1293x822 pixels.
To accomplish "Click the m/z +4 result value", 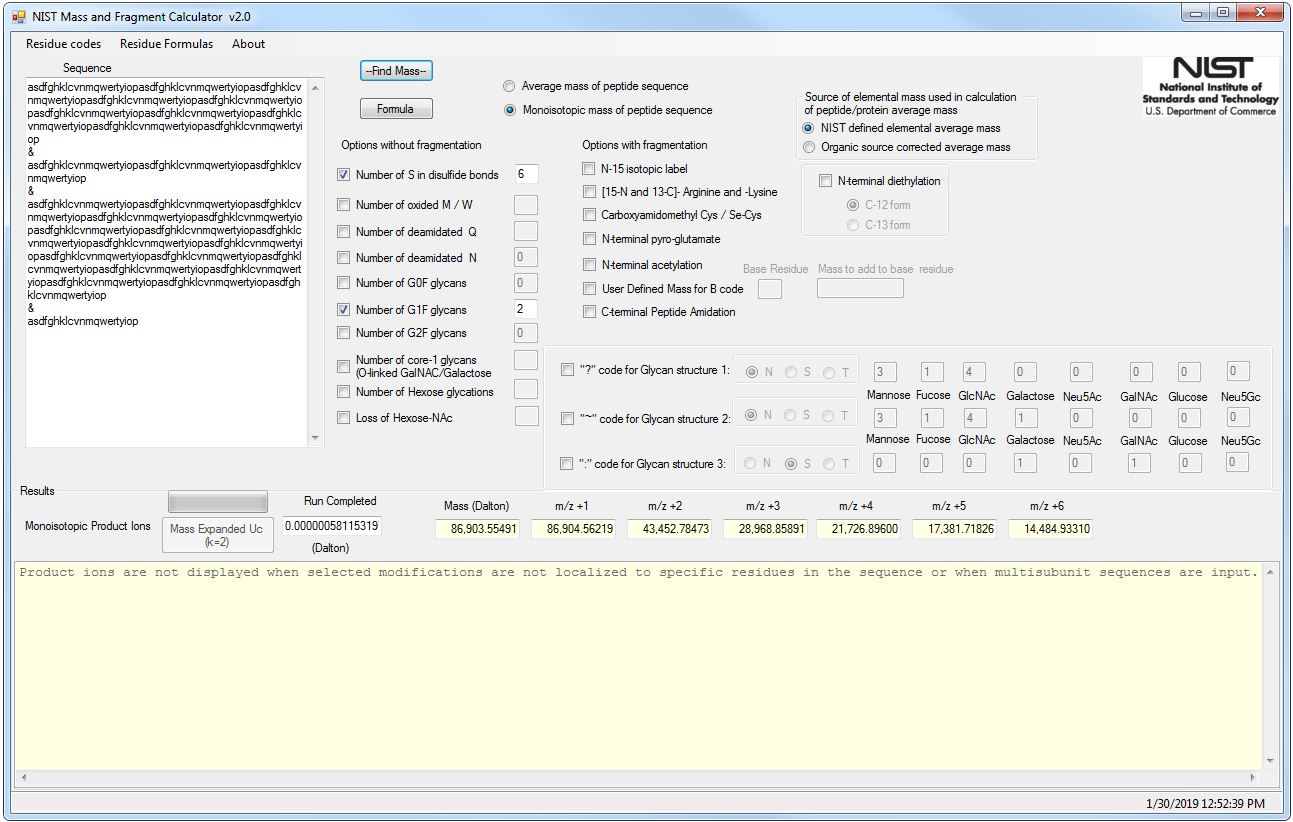I will (x=858, y=528).
